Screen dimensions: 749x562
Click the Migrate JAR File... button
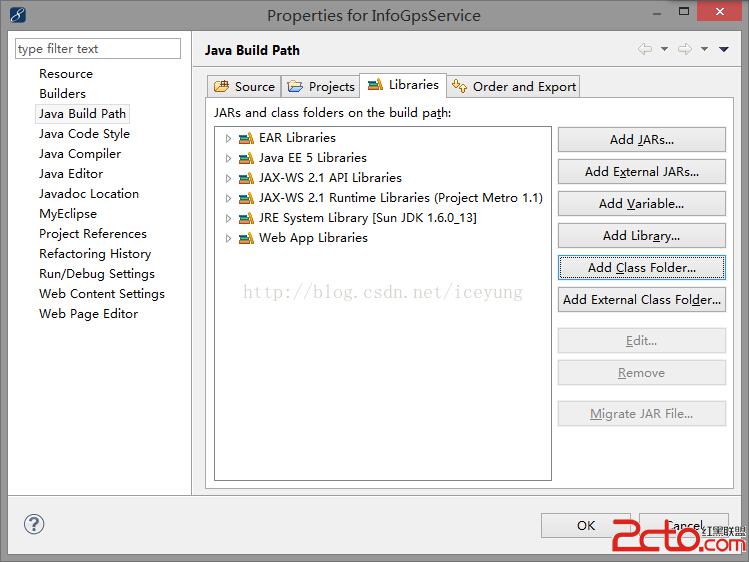coord(642,414)
